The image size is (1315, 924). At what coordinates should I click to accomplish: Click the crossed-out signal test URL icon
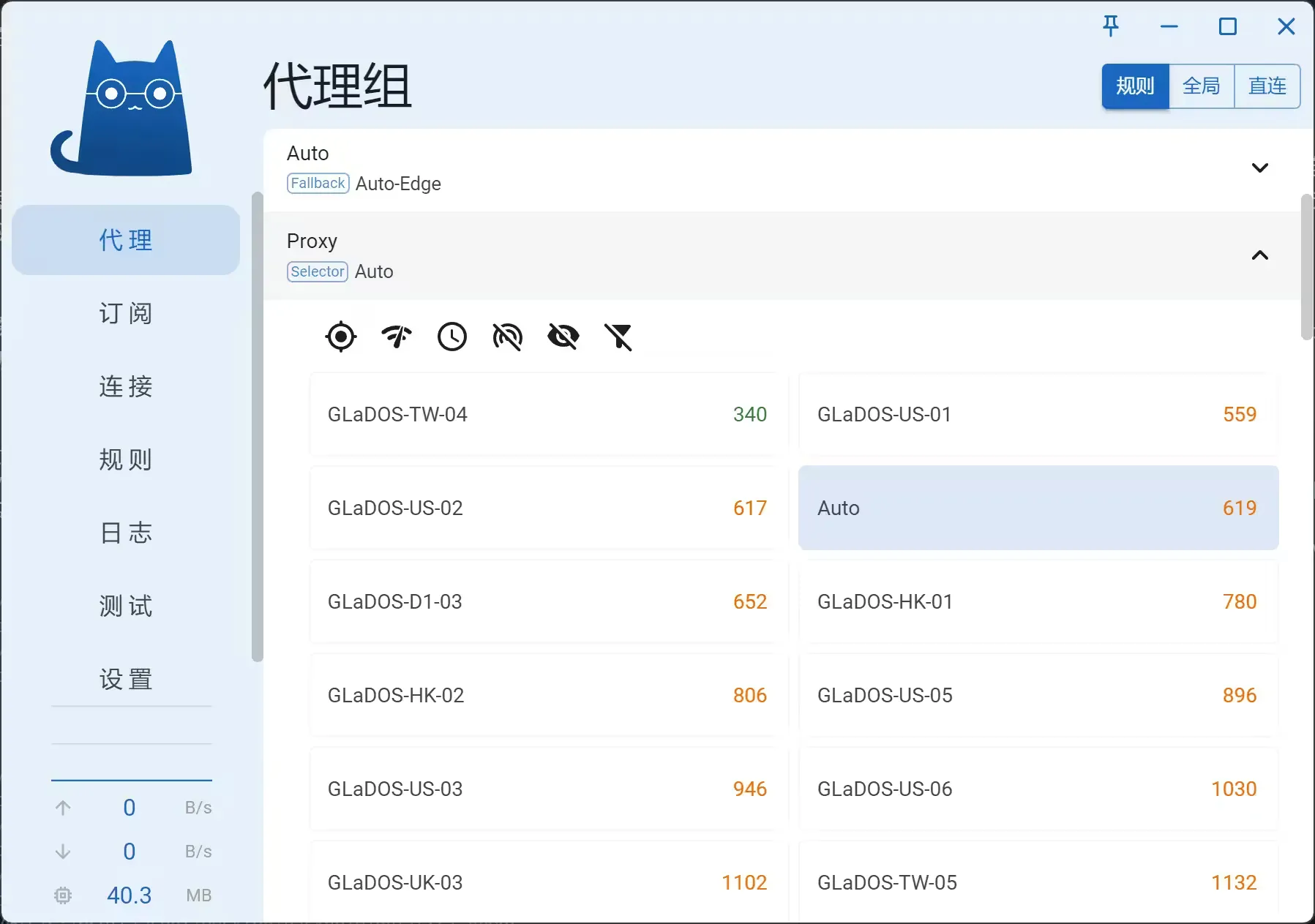(x=508, y=337)
